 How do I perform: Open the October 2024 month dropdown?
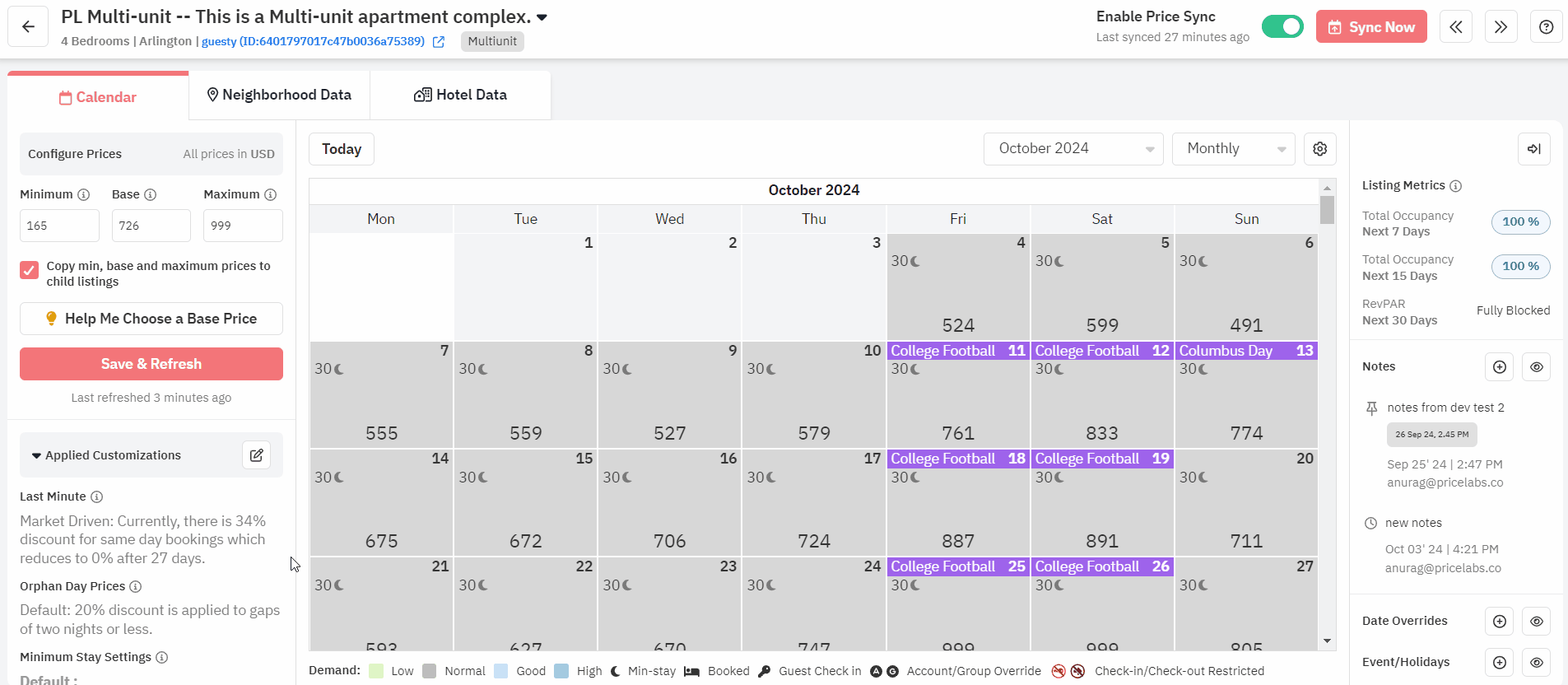pos(1072,149)
